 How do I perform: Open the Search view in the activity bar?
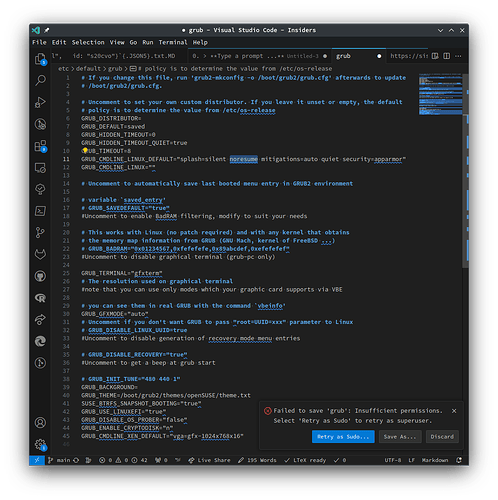pos(40,80)
